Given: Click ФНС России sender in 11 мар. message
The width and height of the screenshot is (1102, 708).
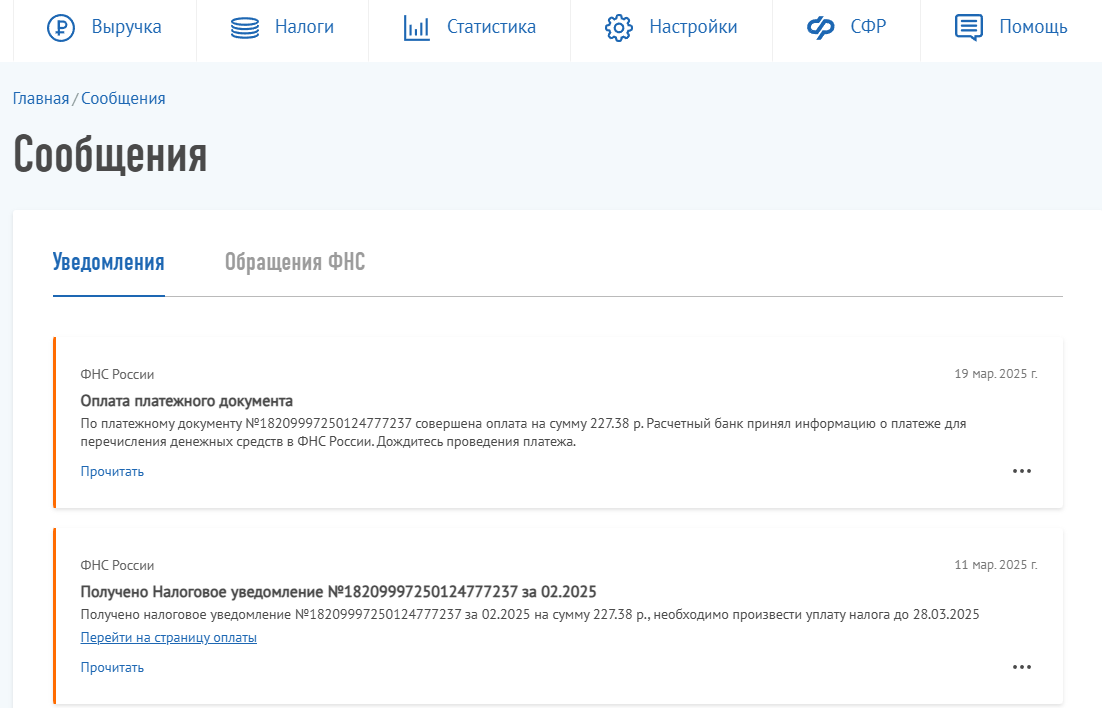Looking at the screenshot, I should click(117, 565).
